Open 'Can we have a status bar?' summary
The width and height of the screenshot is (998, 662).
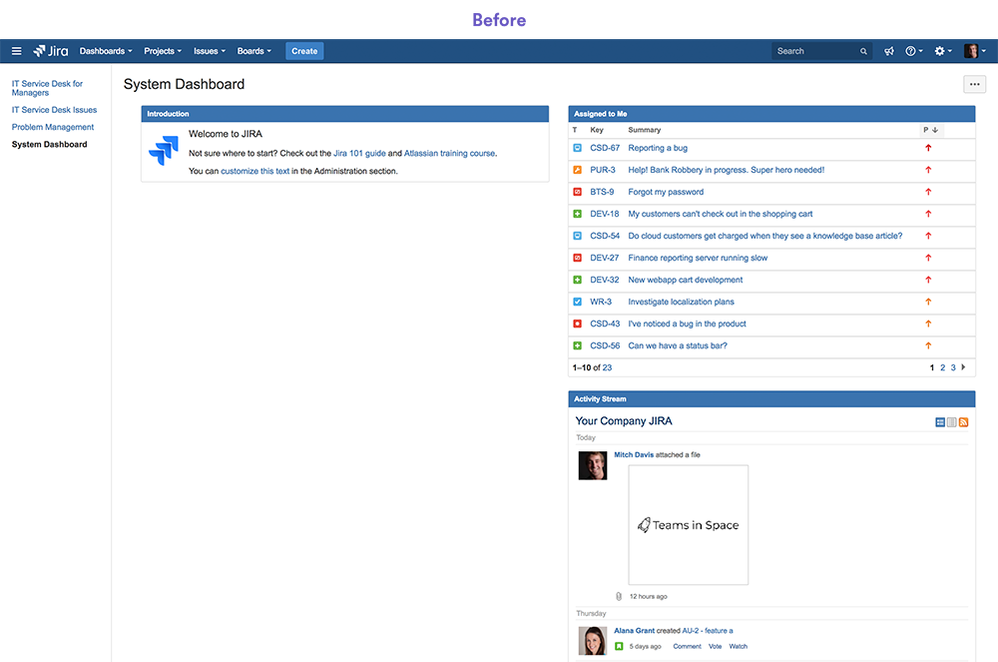click(677, 346)
